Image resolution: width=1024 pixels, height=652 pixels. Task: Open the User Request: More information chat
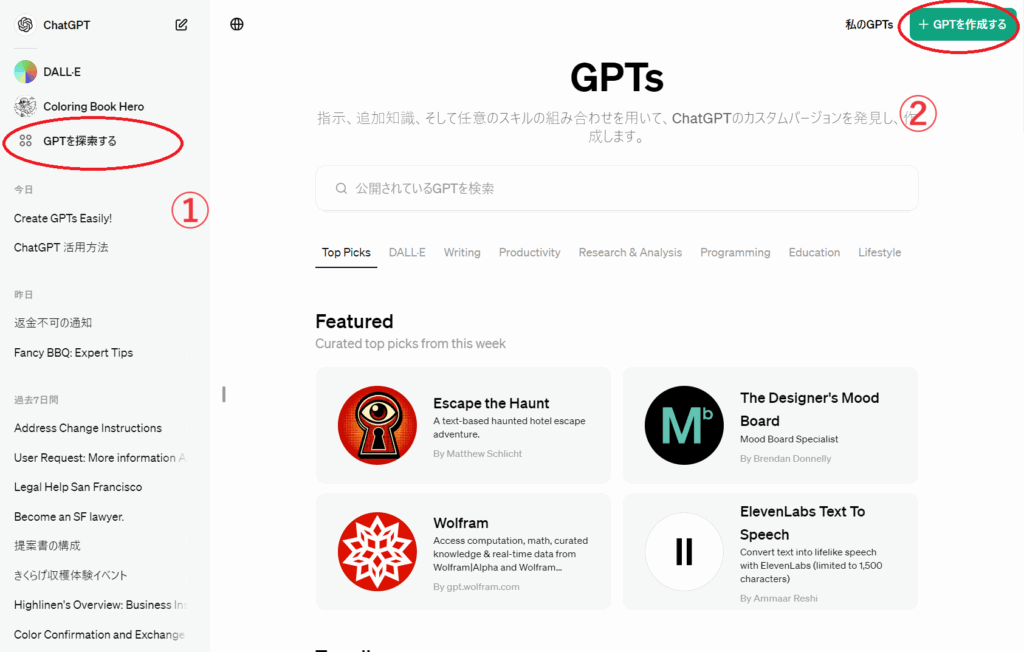[x=99, y=457]
